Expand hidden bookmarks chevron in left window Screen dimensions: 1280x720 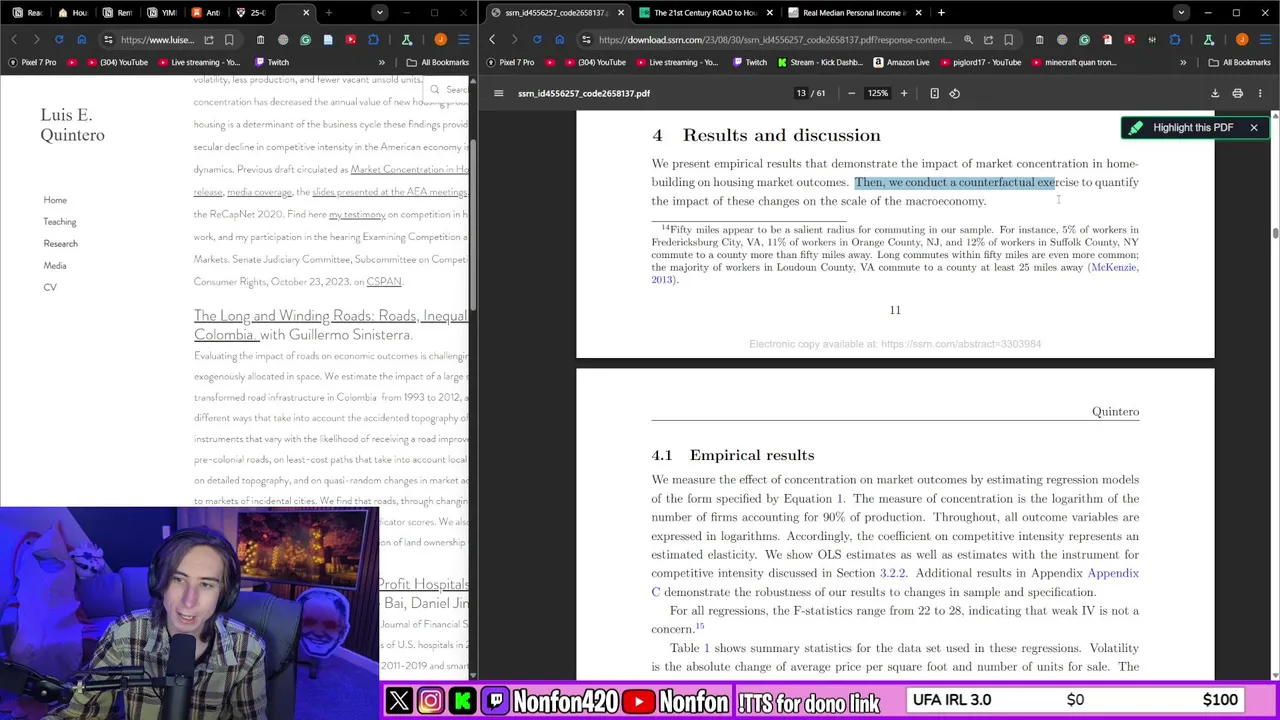pos(381,62)
